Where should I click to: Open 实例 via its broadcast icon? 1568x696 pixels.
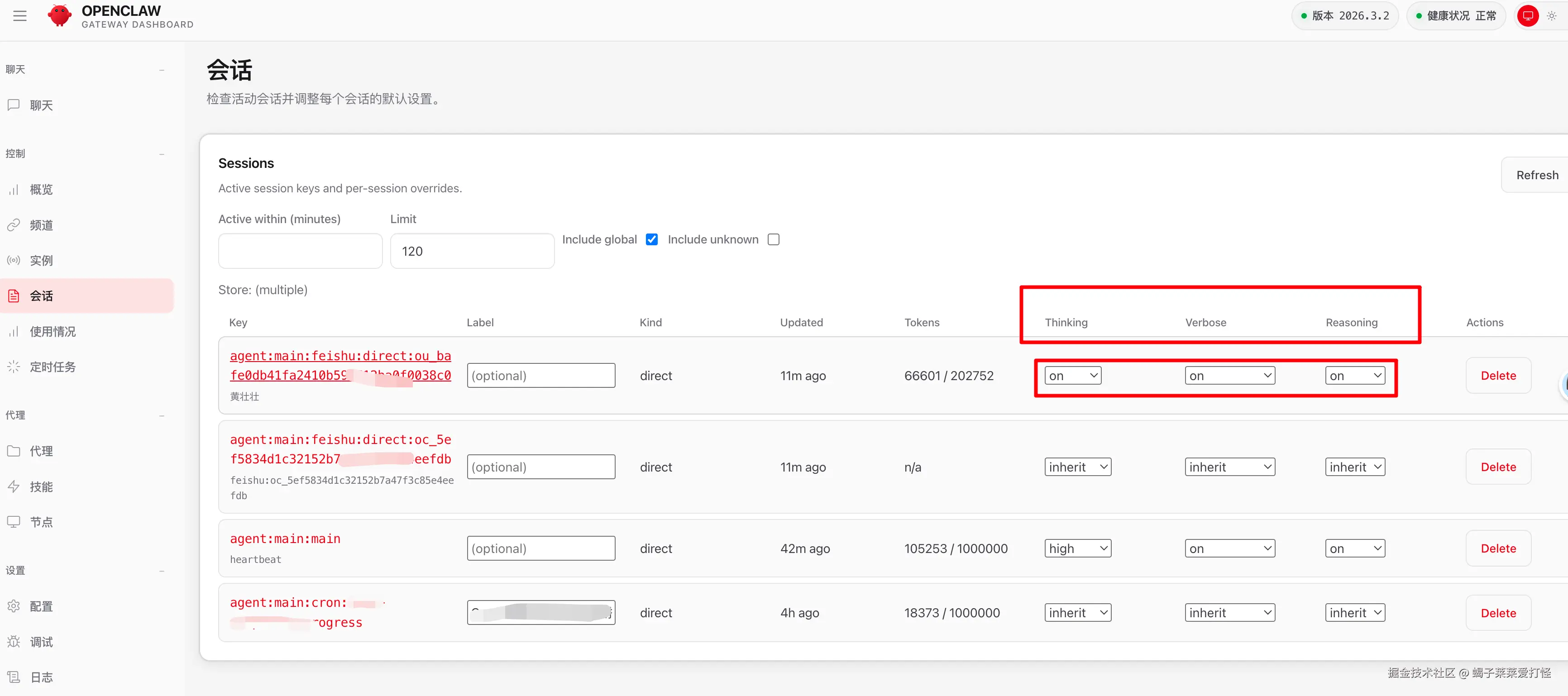14,260
